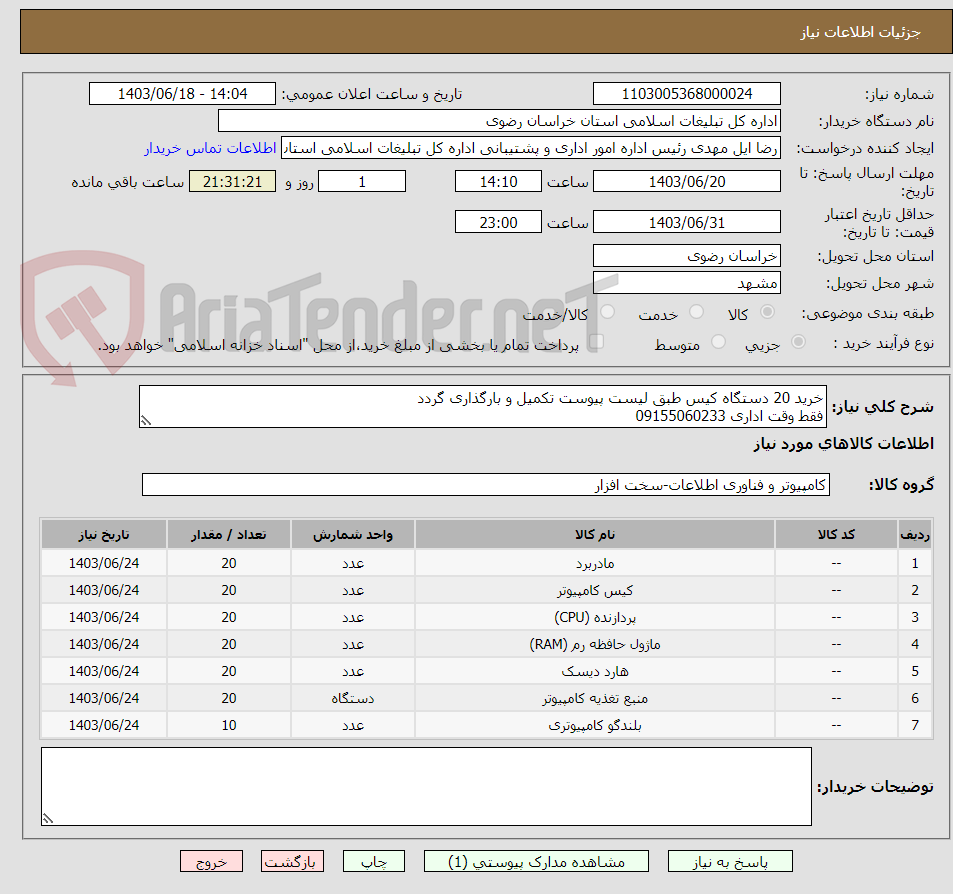
Task: Select the متوسط purchase type radio
Action: coord(718,342)
